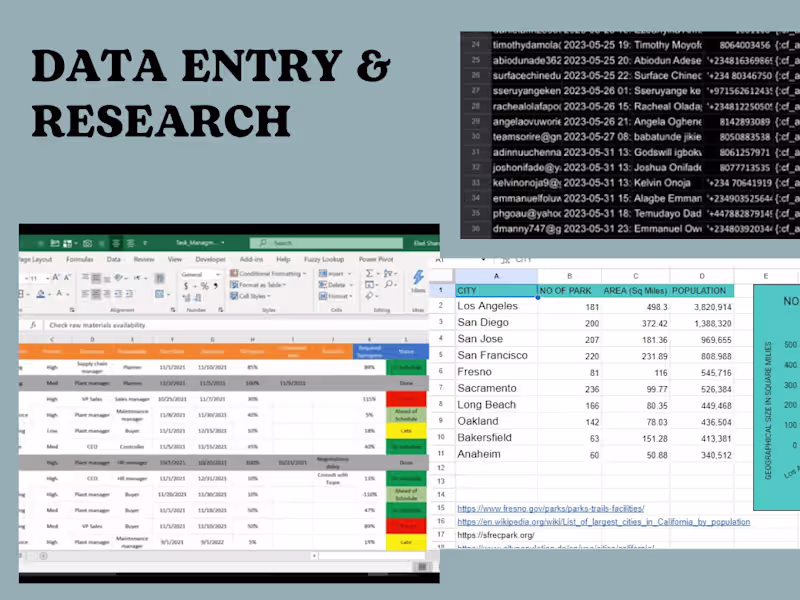Click the camera icon in quick access toolbar
The height and width of the screenshot is (600, 800).
coord(87,243)
